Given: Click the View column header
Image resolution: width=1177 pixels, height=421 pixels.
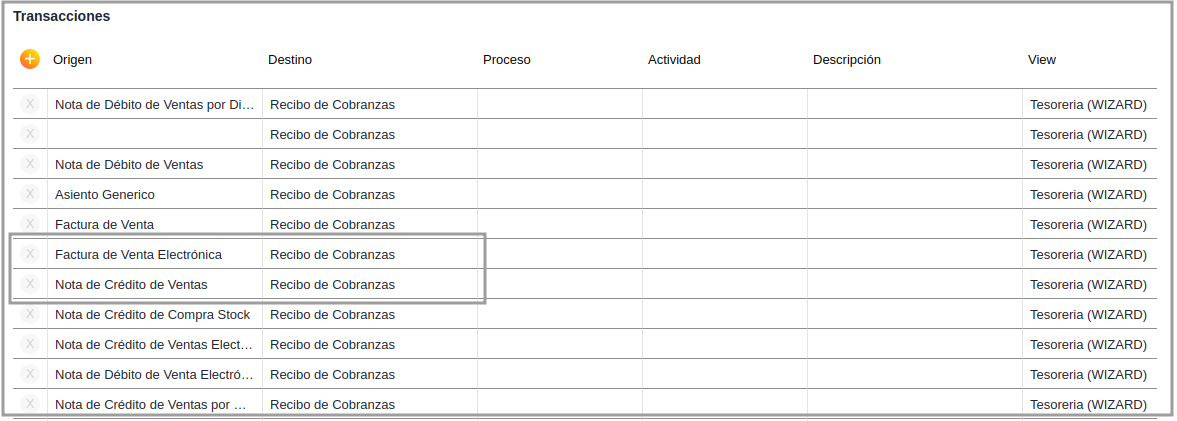Looking at the screenshot, I should pyautogui.click(x=1042, y=60).
